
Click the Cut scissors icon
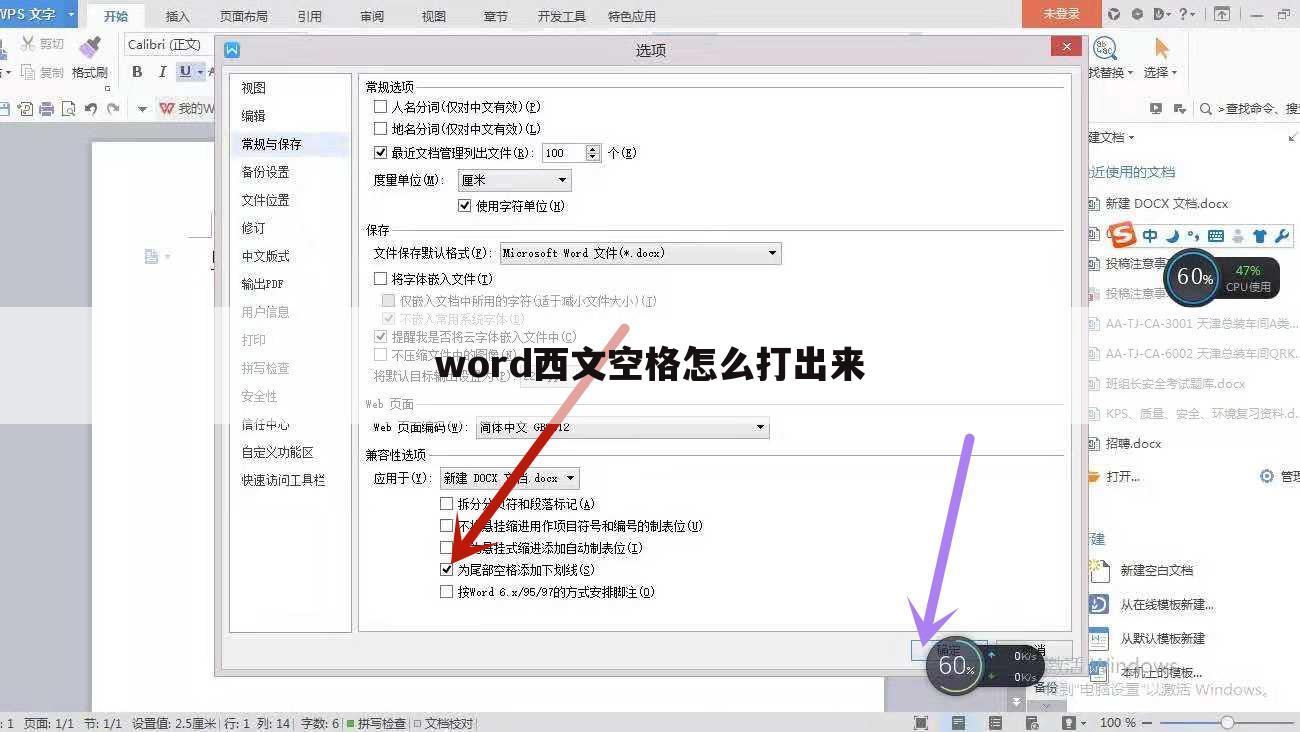[x=27, y=44]
